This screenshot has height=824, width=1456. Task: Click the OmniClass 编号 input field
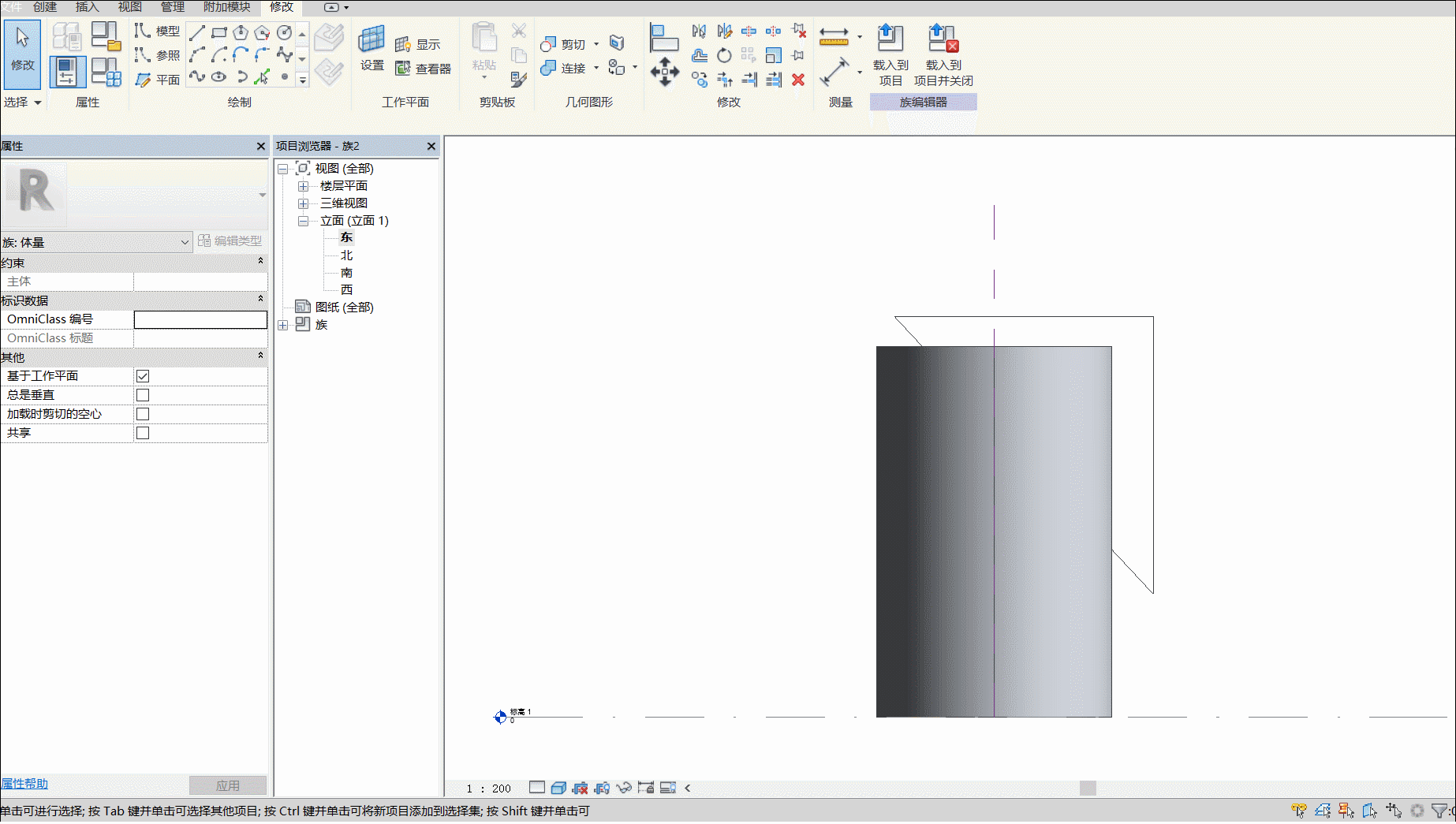[x=200, y=319]
